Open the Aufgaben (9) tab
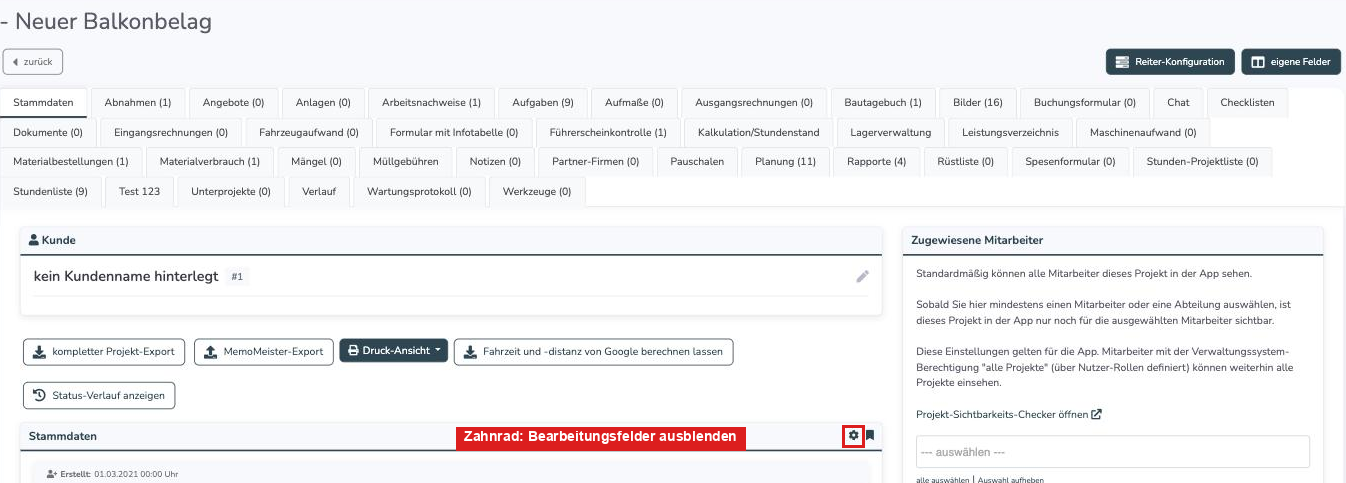Viewport: 1346px width, 483px height. pos(543,102)
